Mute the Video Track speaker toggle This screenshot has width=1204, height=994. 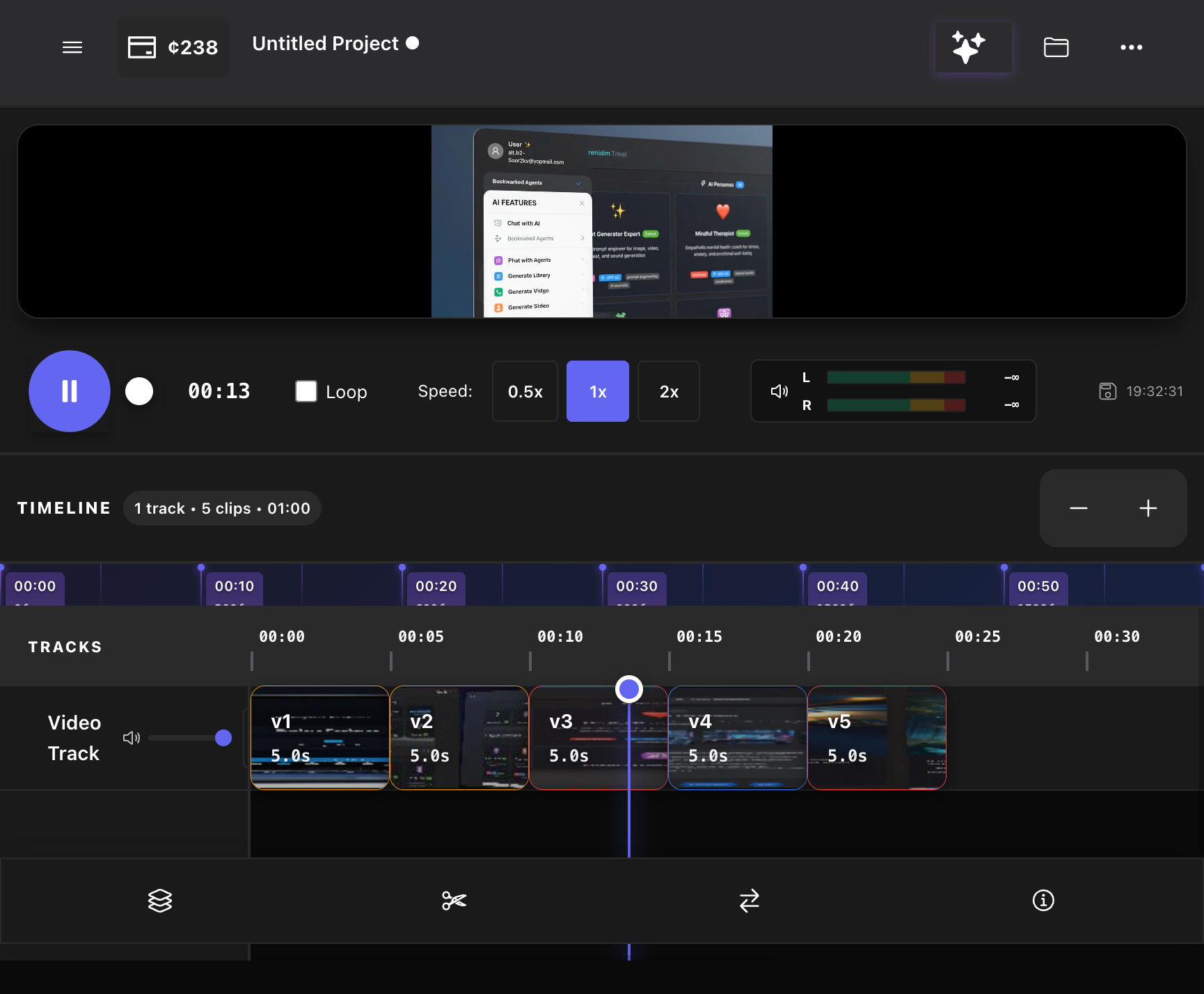point(132,738)
